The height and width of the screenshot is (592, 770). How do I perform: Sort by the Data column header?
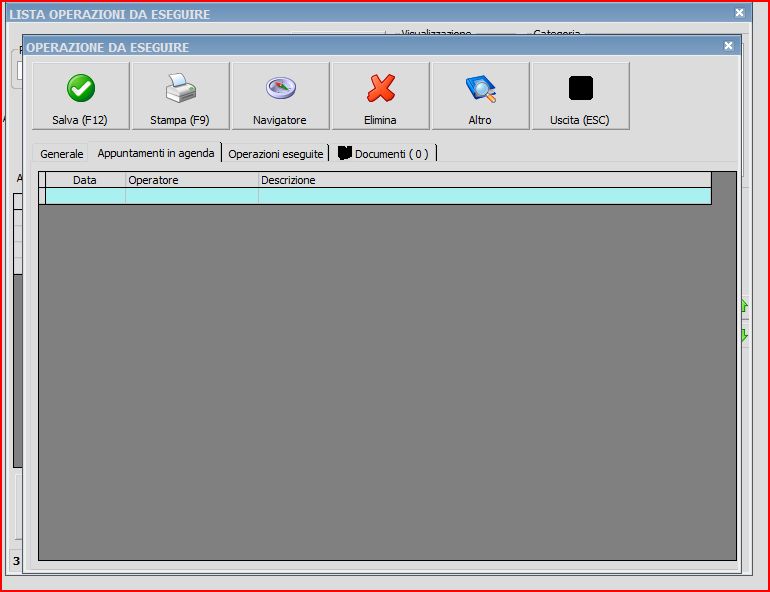pyautogui.click(x=85, y=180)
